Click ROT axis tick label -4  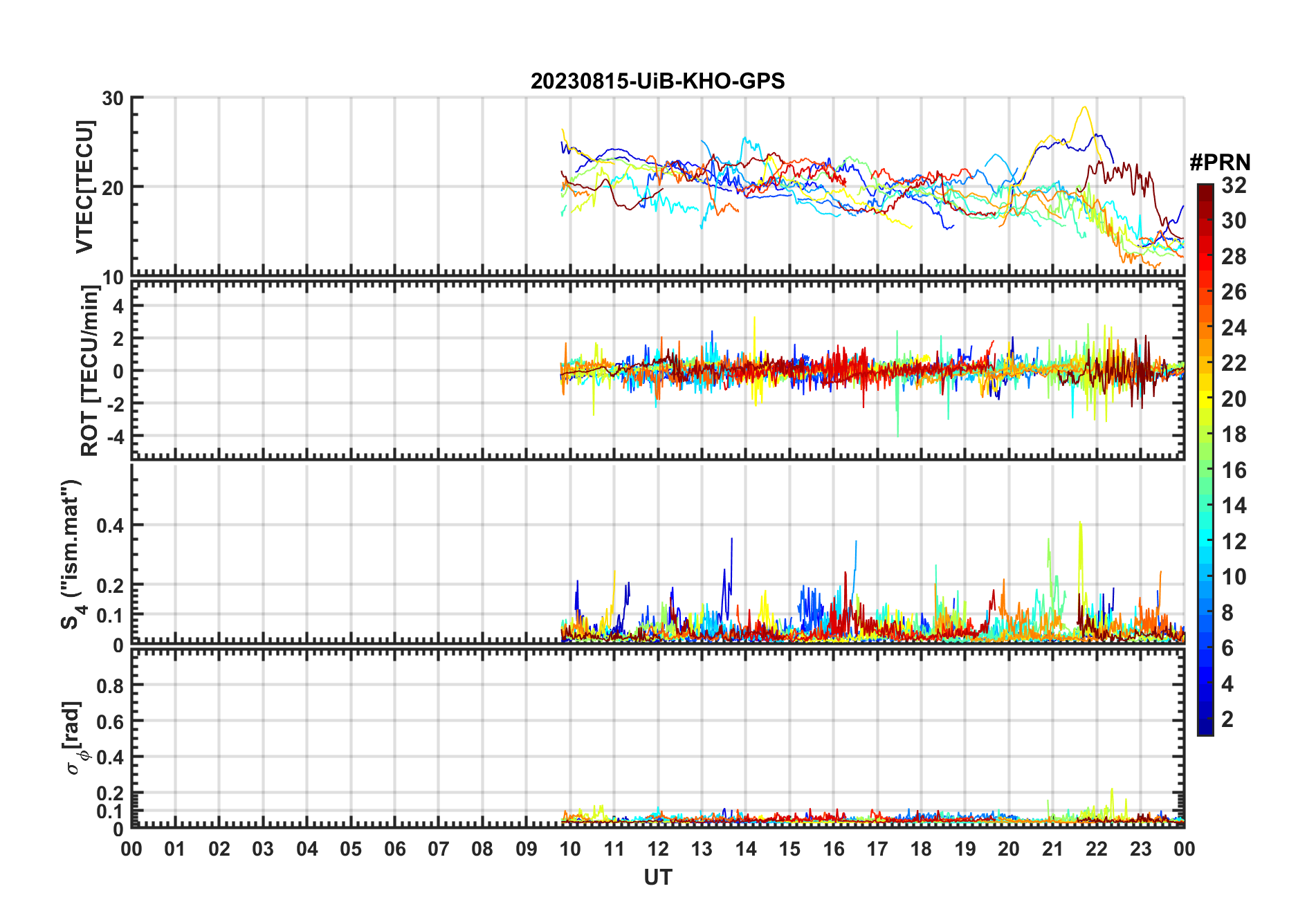(116, 437)
